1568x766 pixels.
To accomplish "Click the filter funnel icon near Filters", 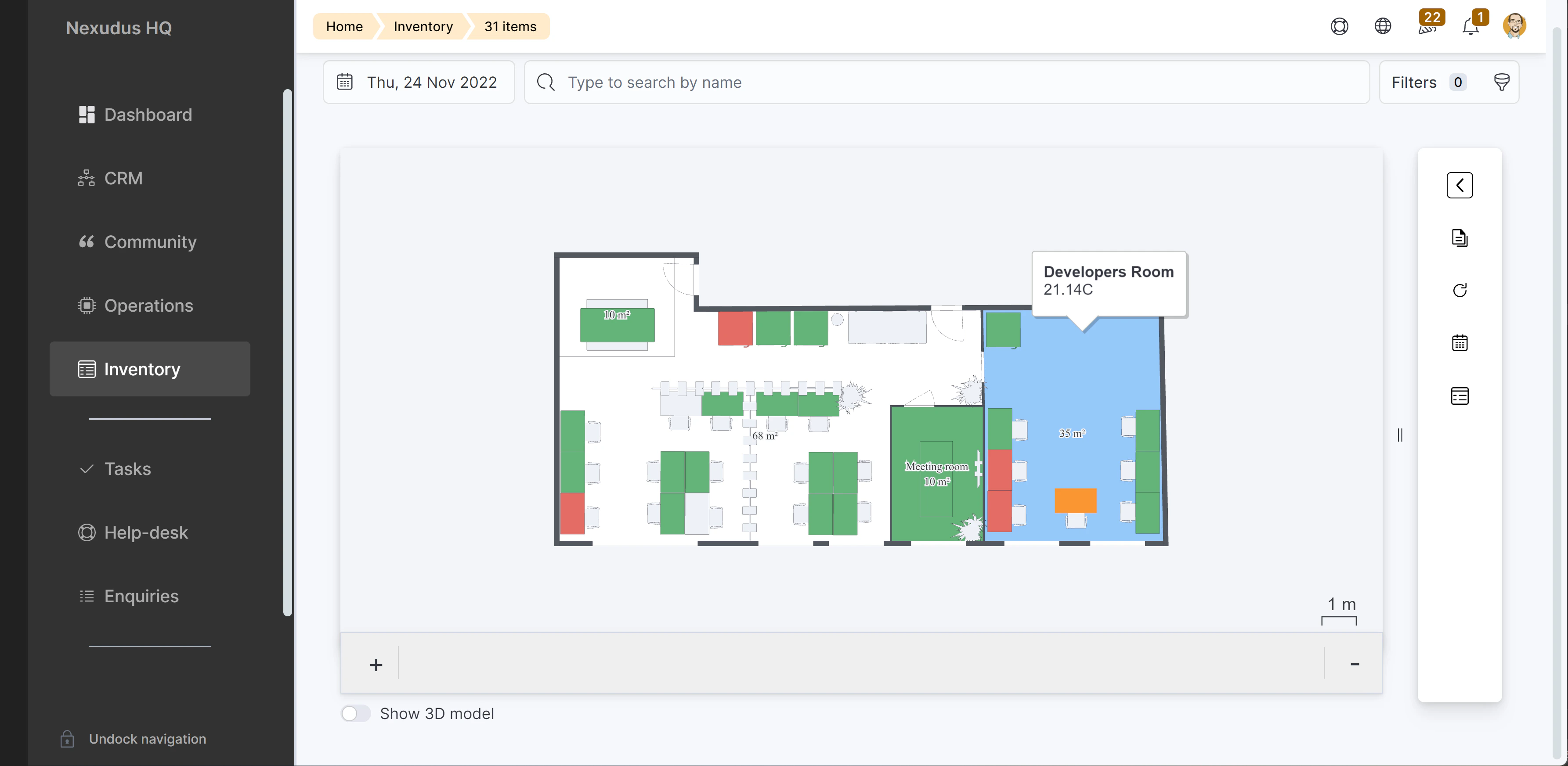I will pos(1502,82).
